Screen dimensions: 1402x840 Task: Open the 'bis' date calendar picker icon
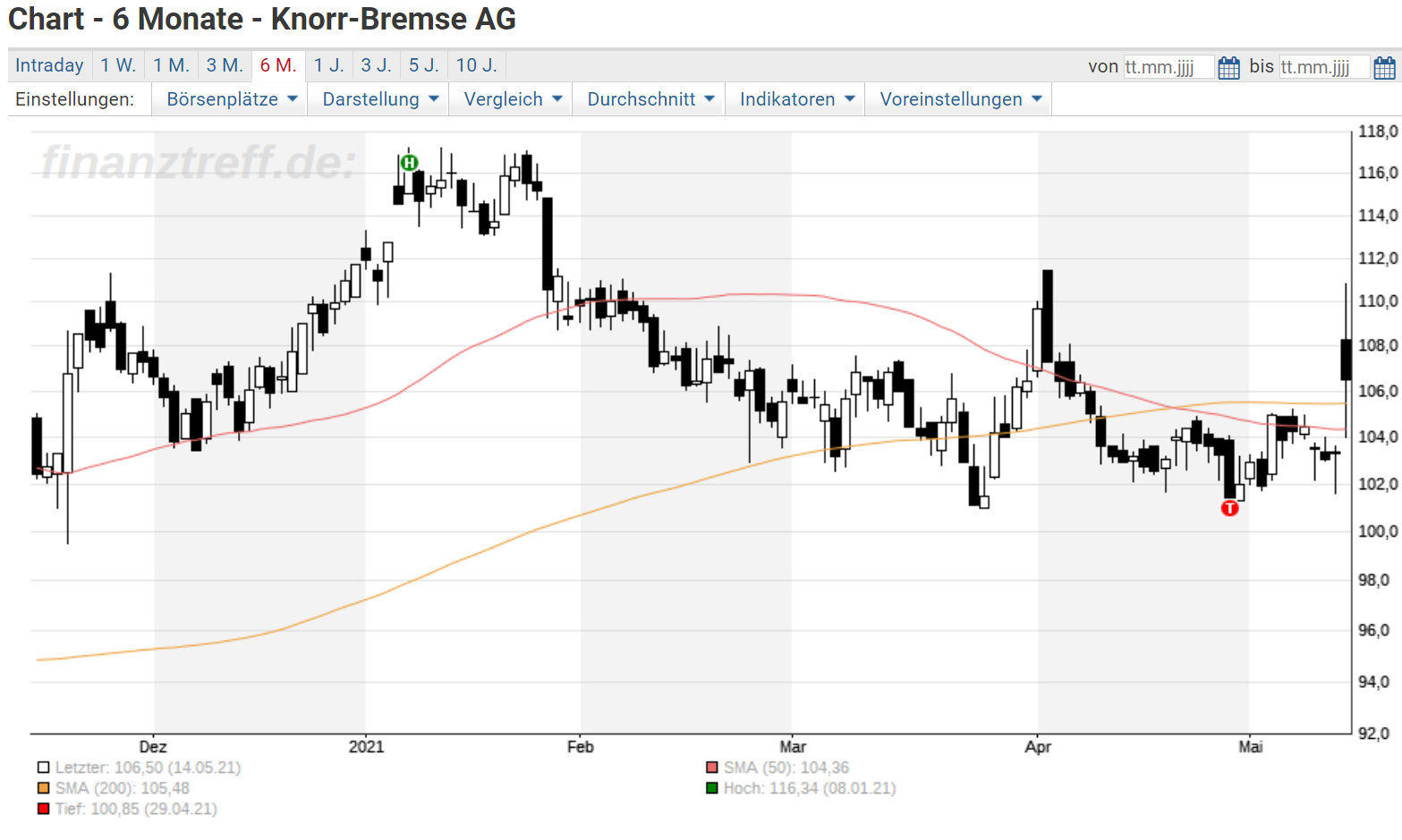point(1384,67)
